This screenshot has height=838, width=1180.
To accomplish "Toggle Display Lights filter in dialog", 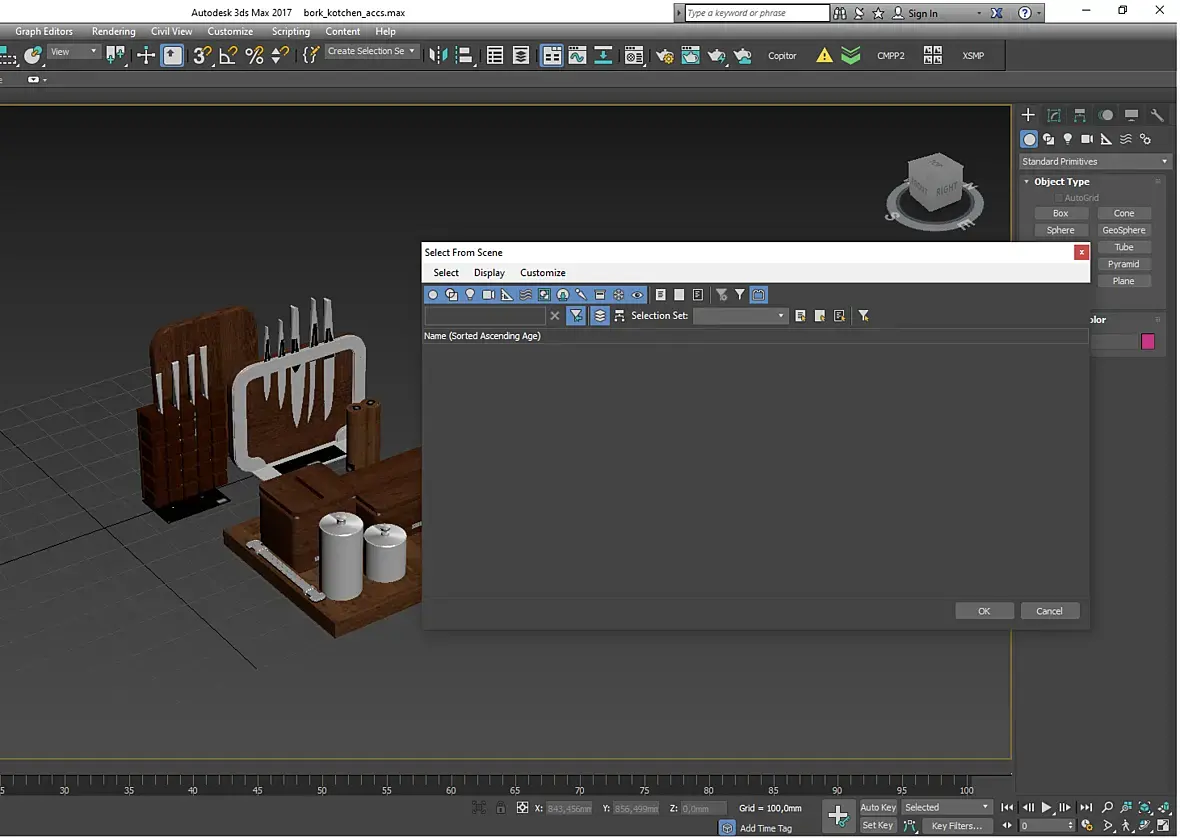I will 470,295.
